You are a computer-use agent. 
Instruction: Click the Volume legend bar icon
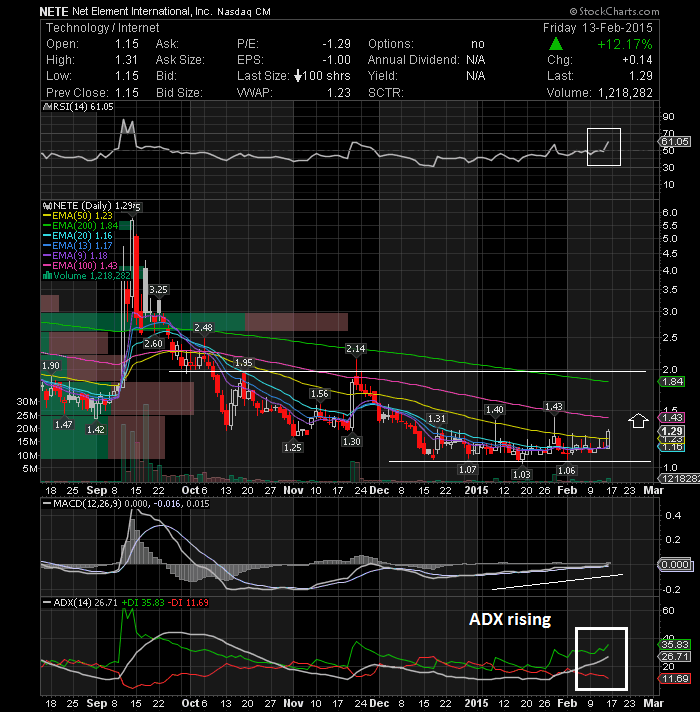[x=47, y=276]
